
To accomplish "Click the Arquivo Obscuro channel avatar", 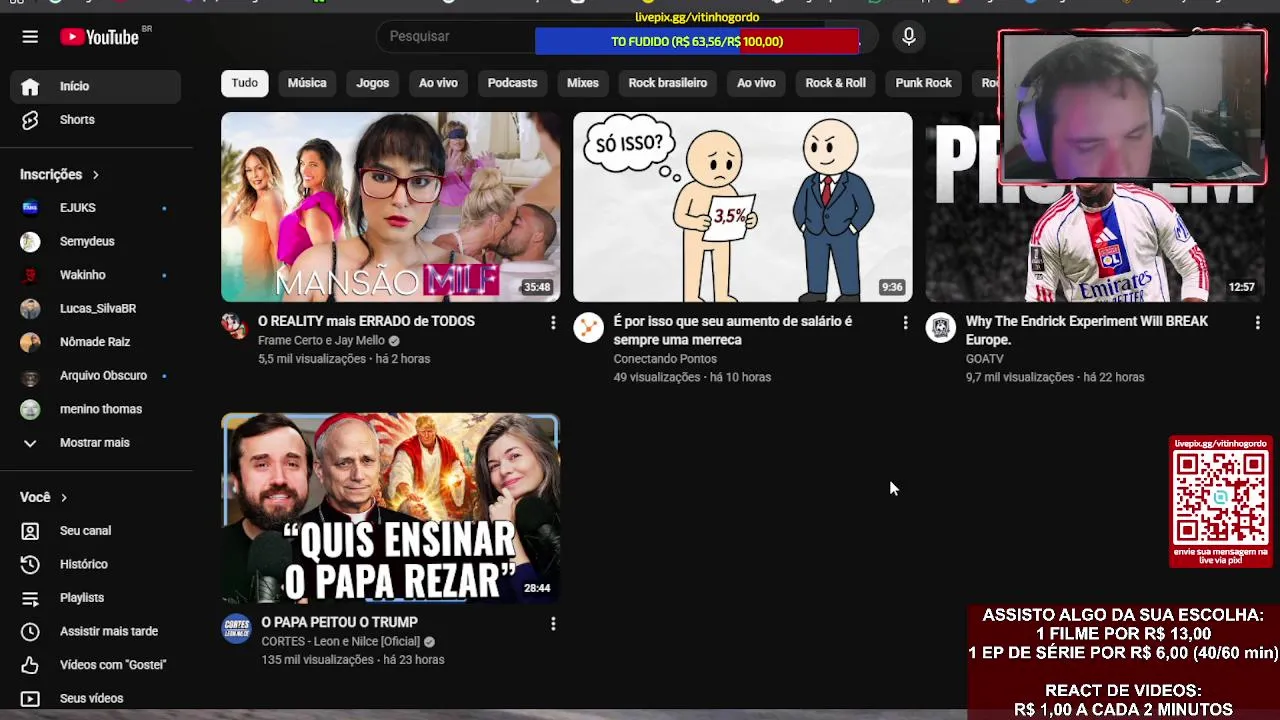I will click(30, 376).
